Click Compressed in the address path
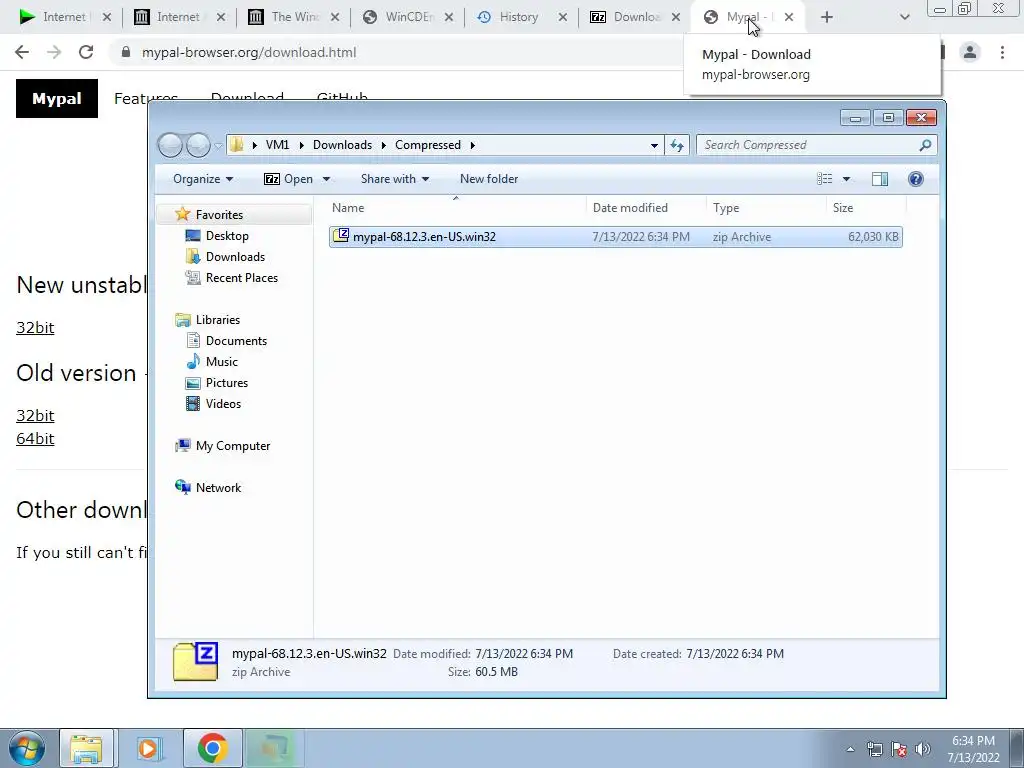 coord(428,145)
